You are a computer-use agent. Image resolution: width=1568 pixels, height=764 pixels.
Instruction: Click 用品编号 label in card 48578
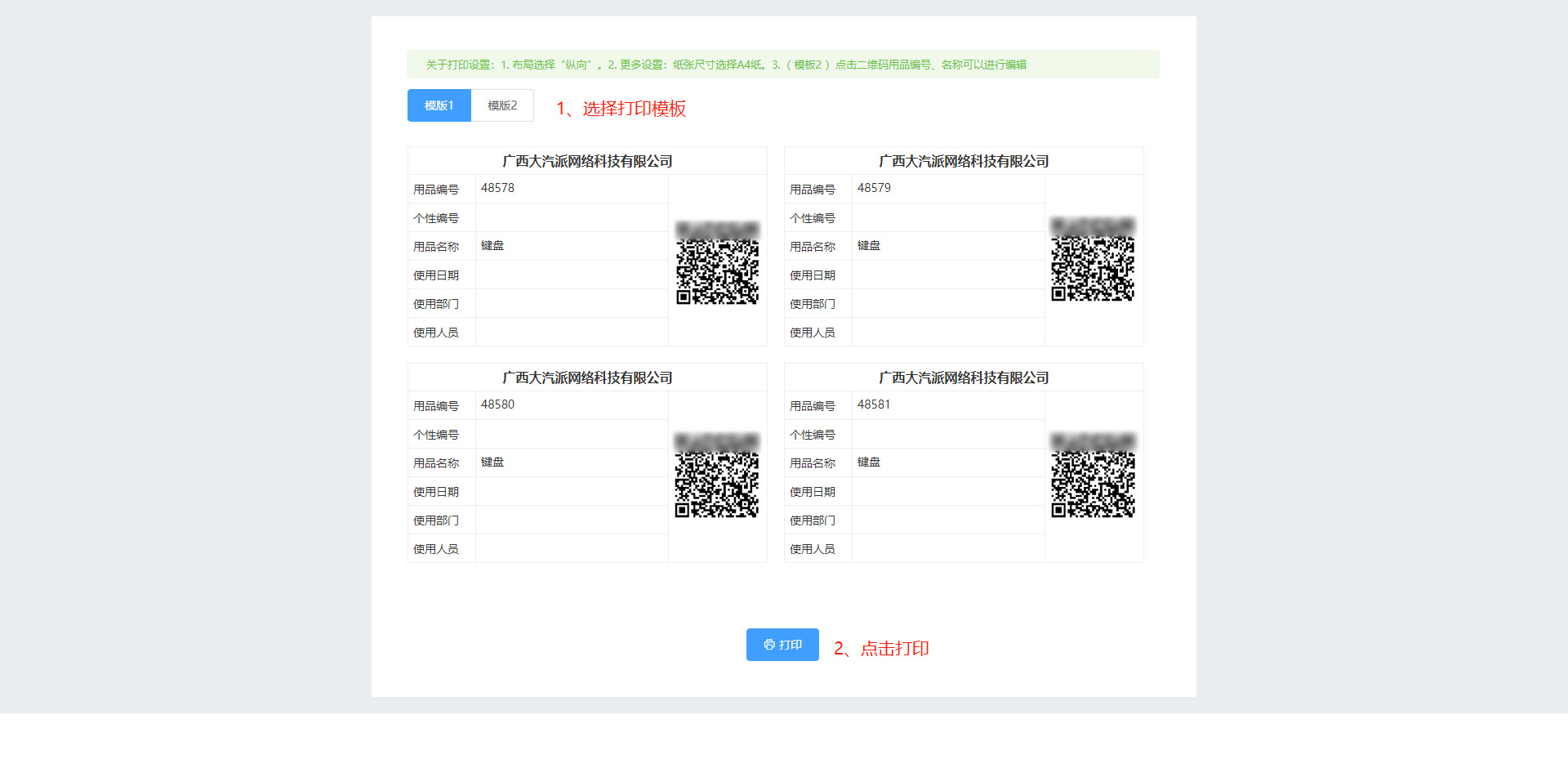pyautogui.click(x=436, y=190)
